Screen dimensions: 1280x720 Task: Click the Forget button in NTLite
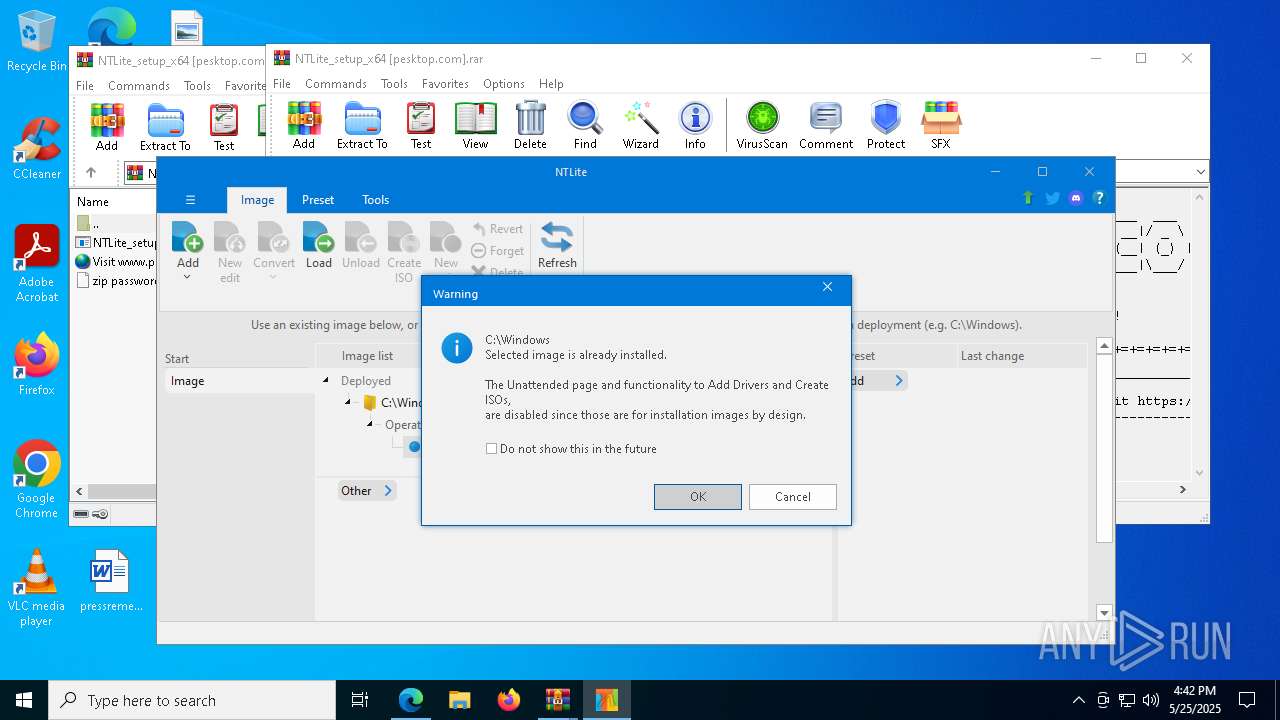(497, 251)
